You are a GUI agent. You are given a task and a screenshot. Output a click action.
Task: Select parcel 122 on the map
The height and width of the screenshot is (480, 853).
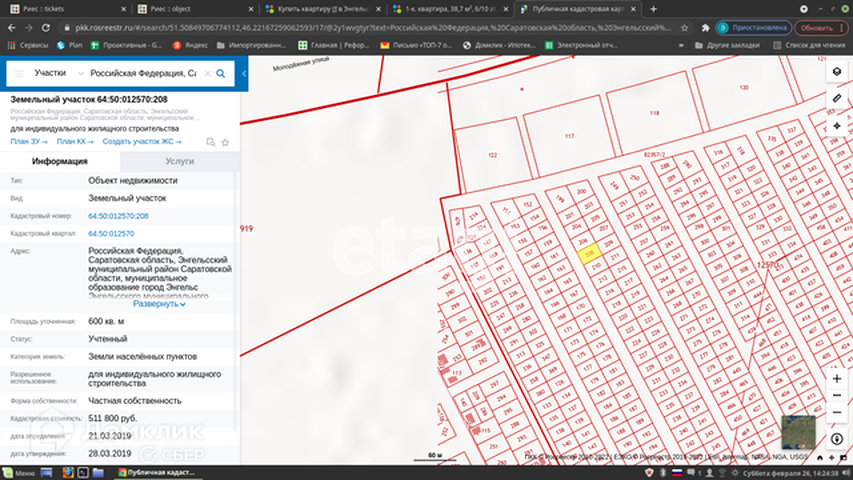(492, 155)
